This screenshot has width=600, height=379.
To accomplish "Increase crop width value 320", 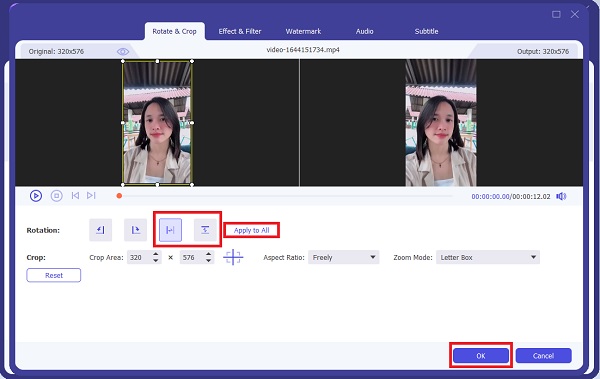I will pos(156,254).
